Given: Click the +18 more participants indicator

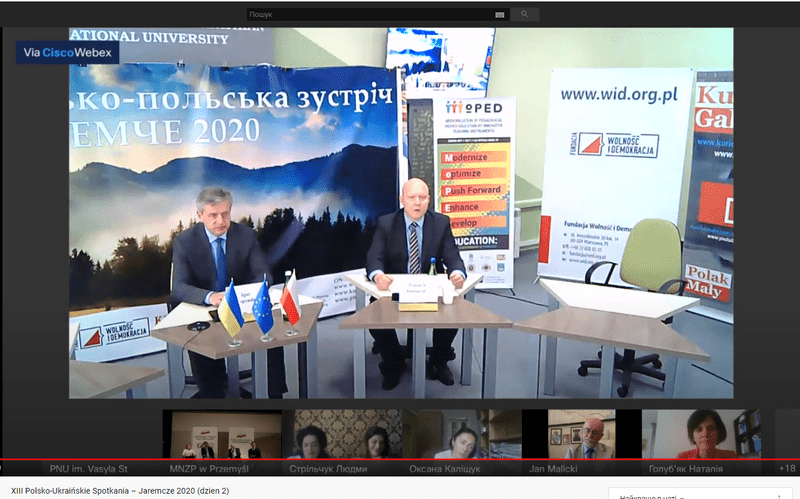Looking at the screenshot, I should tap(786, 468).
